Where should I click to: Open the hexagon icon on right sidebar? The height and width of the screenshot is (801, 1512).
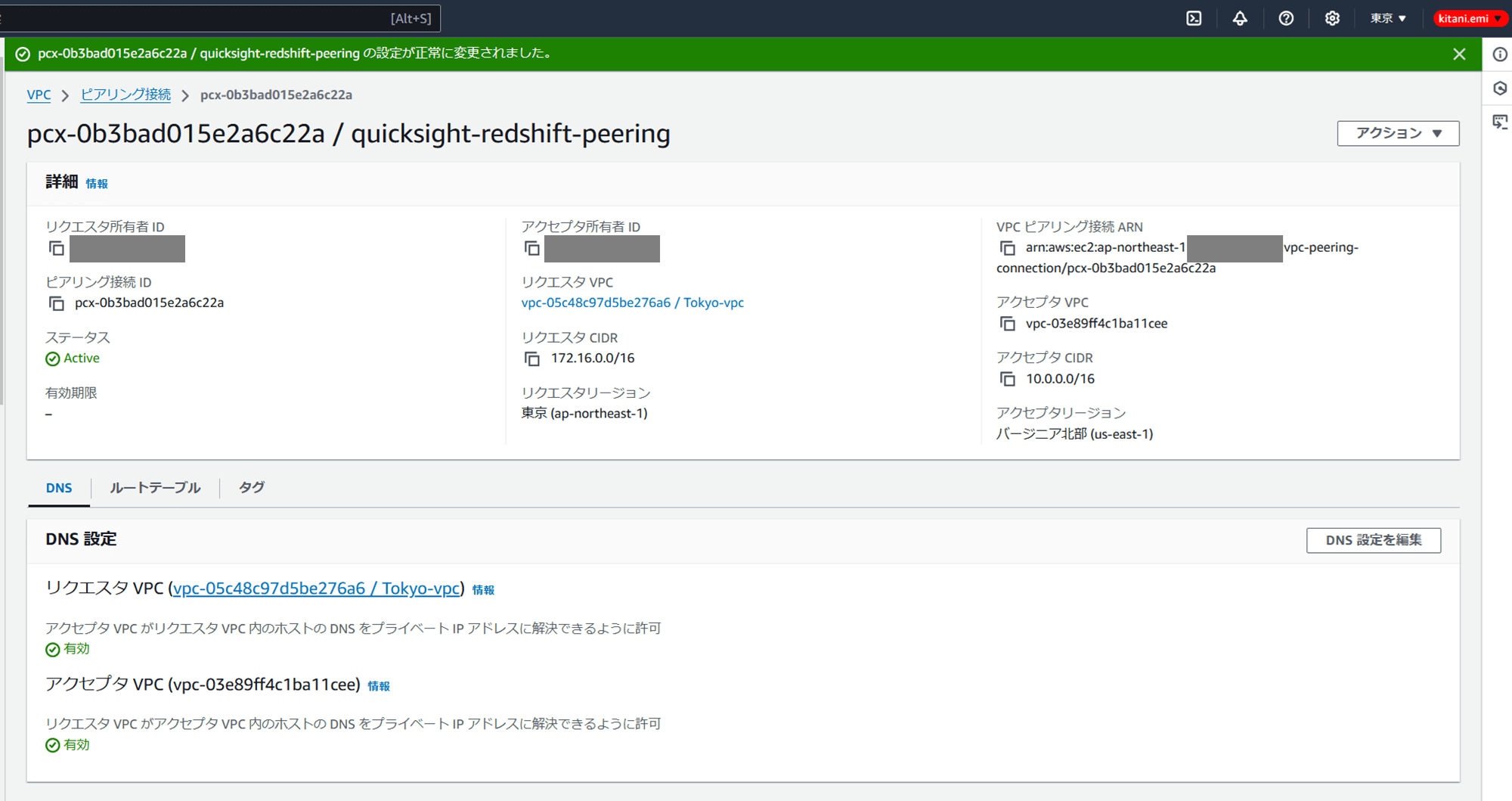(1500, 88)
